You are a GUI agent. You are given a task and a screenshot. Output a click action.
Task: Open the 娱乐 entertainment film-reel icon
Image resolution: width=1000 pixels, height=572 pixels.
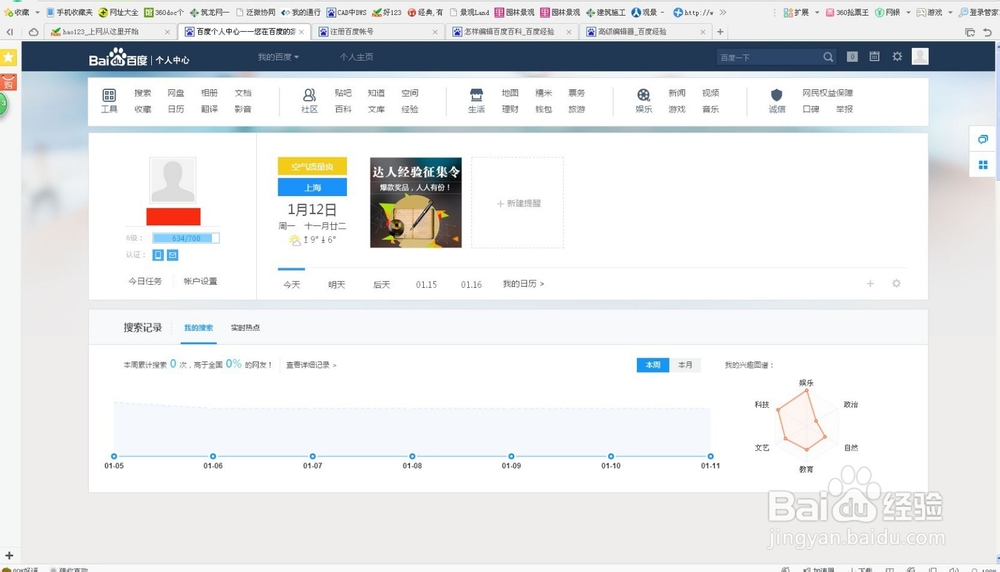643,96
